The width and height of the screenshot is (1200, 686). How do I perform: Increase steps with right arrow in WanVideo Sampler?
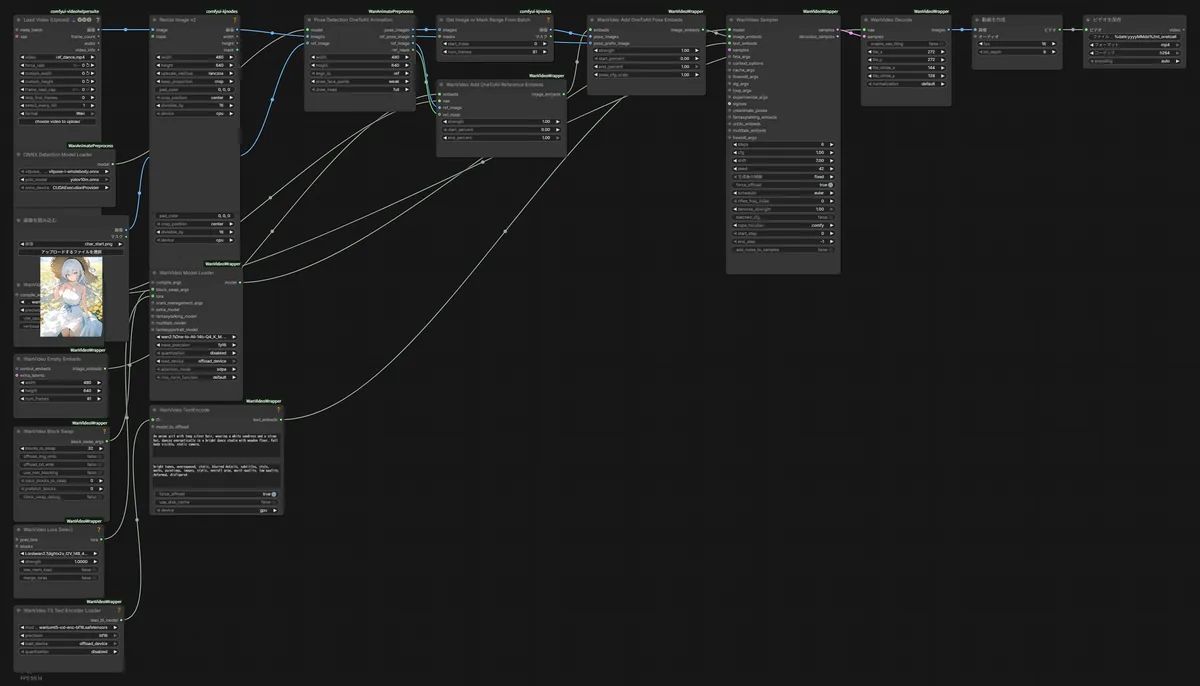(x=830, y=144)
